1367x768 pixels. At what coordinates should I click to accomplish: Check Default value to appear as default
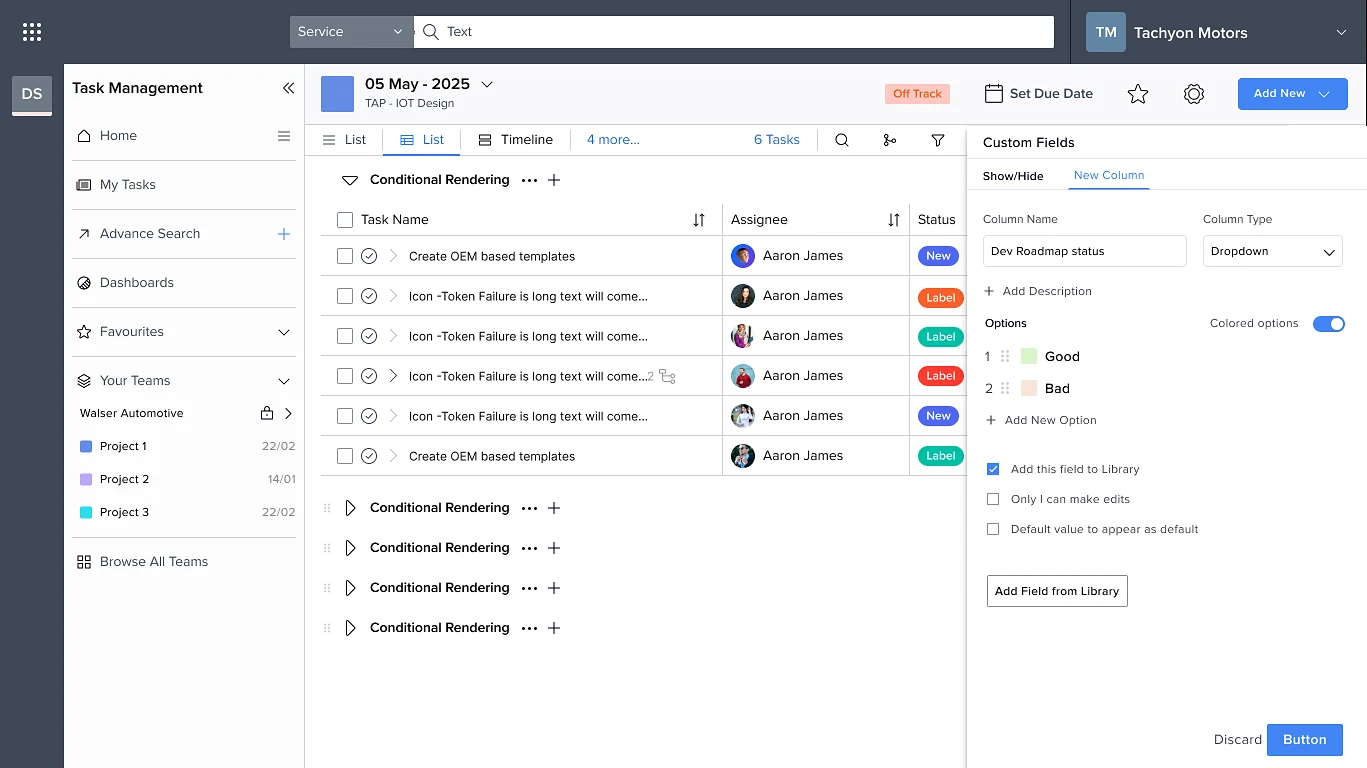point(993,529)
